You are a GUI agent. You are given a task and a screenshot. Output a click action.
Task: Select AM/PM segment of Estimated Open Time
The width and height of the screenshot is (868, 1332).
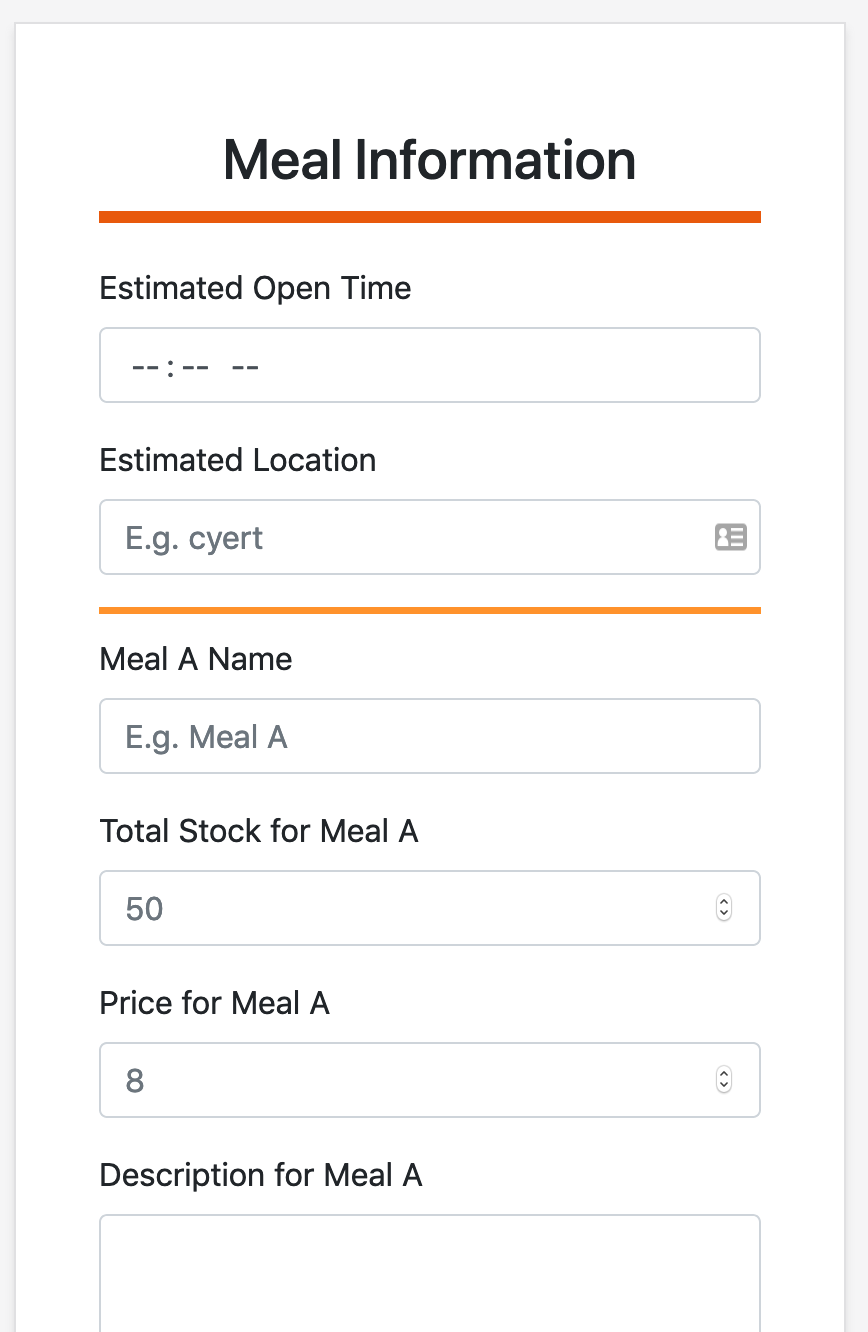tap(245, 367)
